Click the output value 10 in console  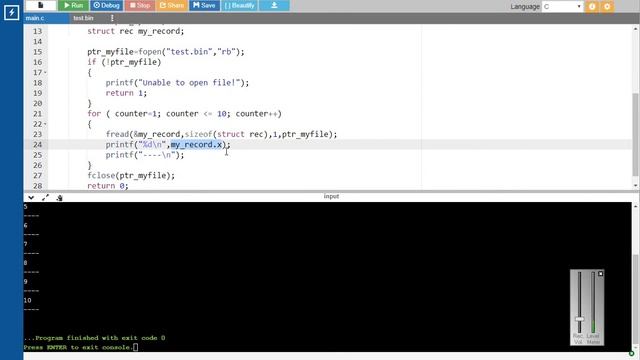click(x=27, y=300)
